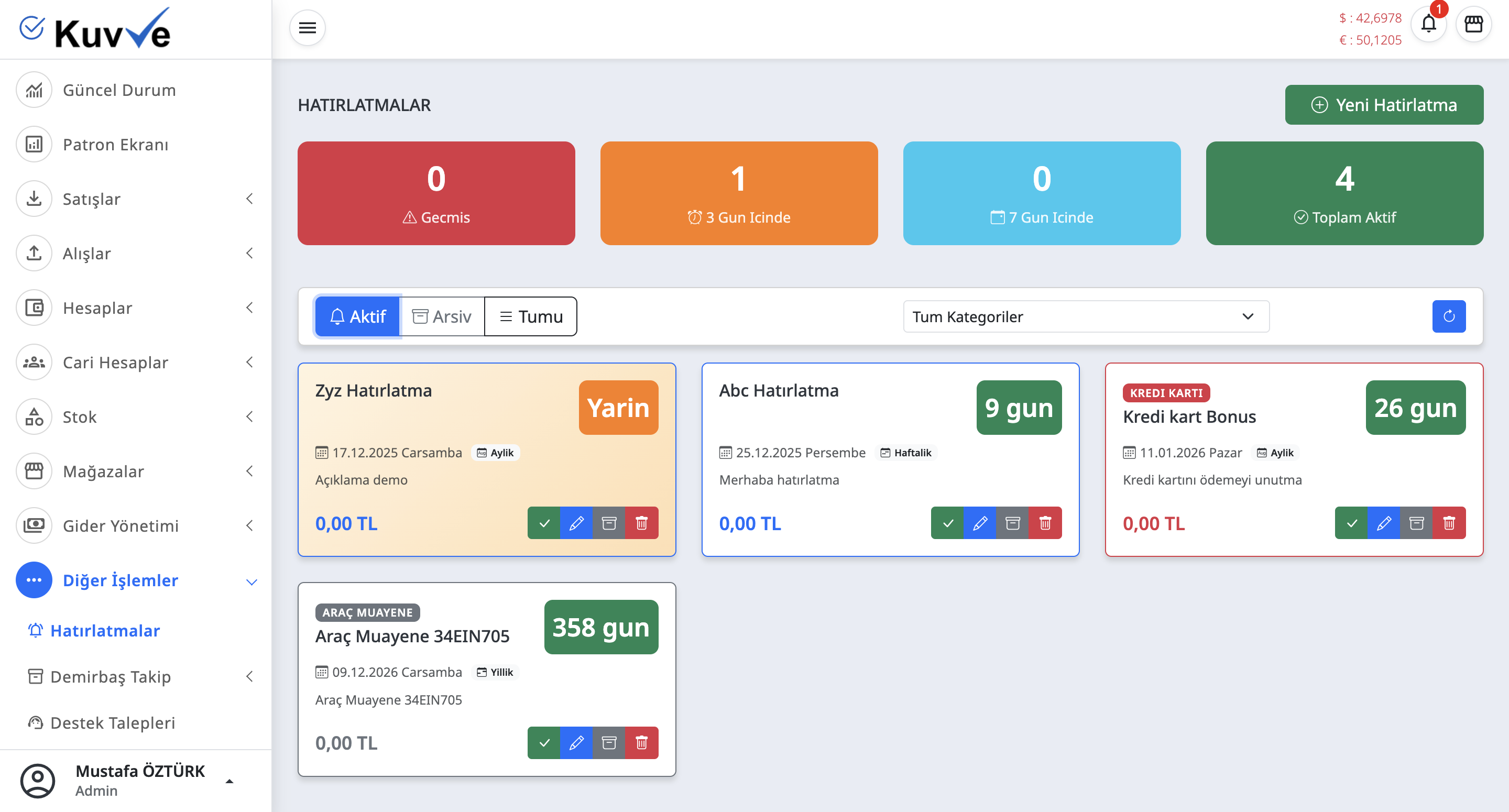Open the Tum Kategoriler dropdown
1509x812 pixels.
pos(1086,316)
